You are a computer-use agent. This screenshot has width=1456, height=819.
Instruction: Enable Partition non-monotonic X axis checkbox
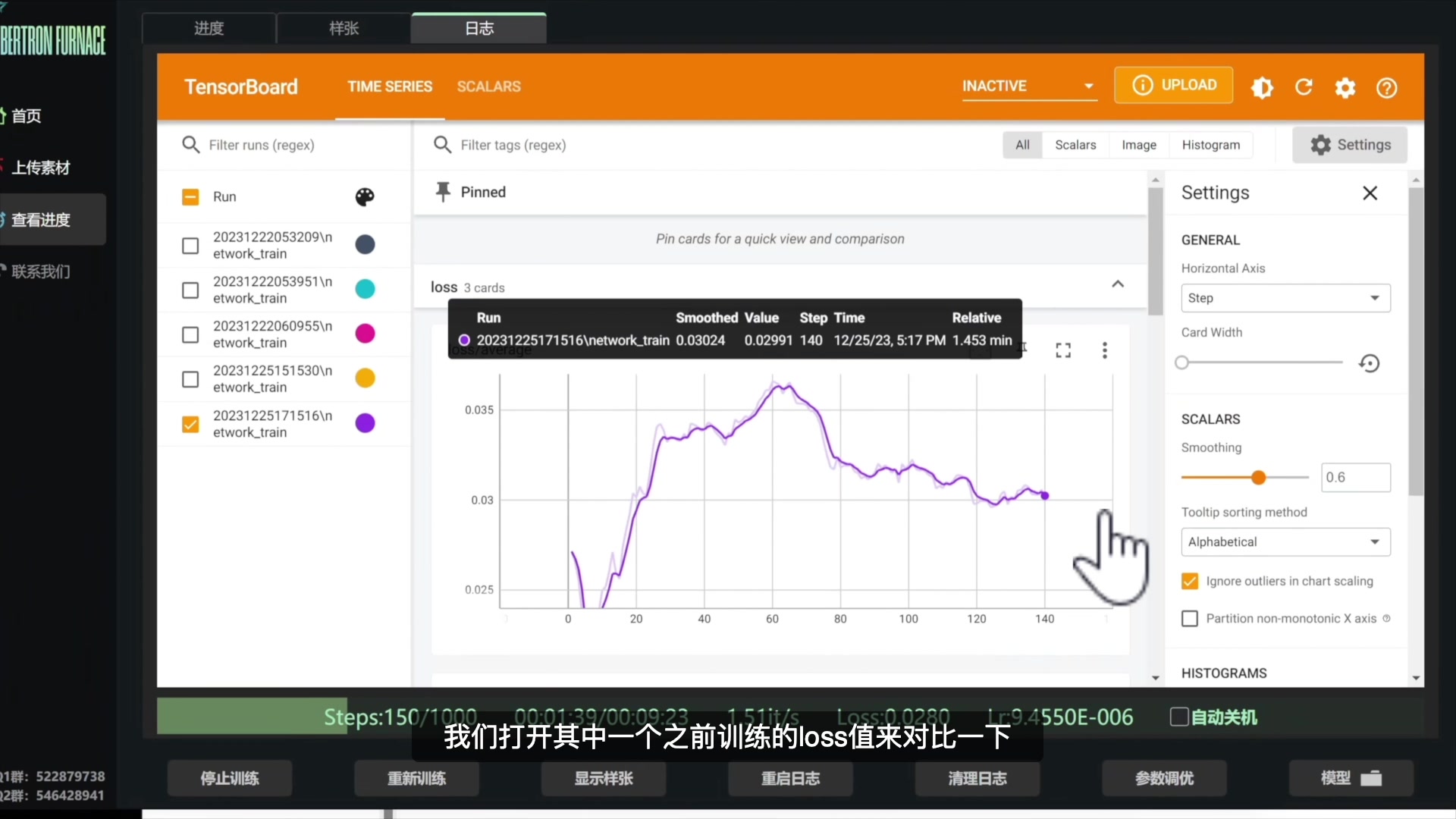pos(1190,619)
